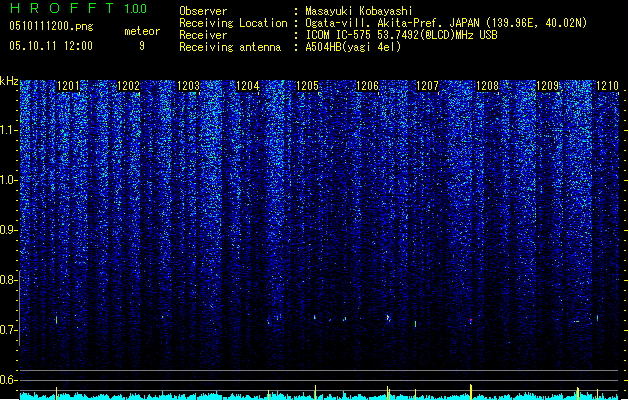Click the 0.6 kHz axis label
This screenshot has width=629, height=400.
[x=8, y=380]
